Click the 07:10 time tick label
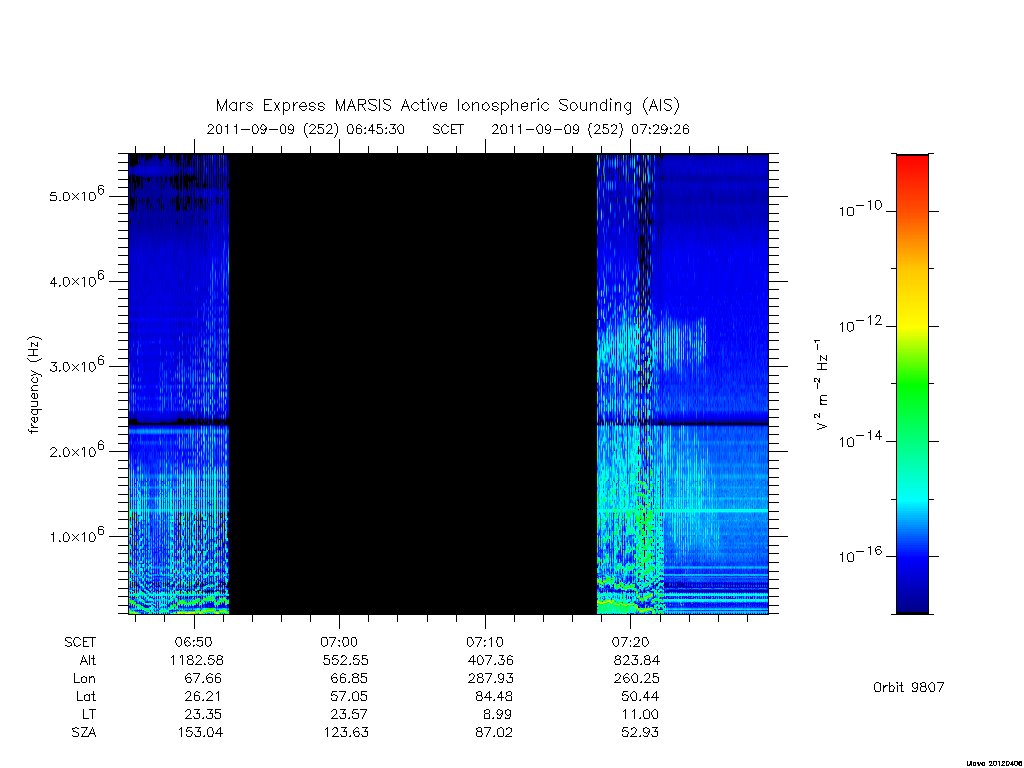Screen dimensions: 1024x768 485,642
